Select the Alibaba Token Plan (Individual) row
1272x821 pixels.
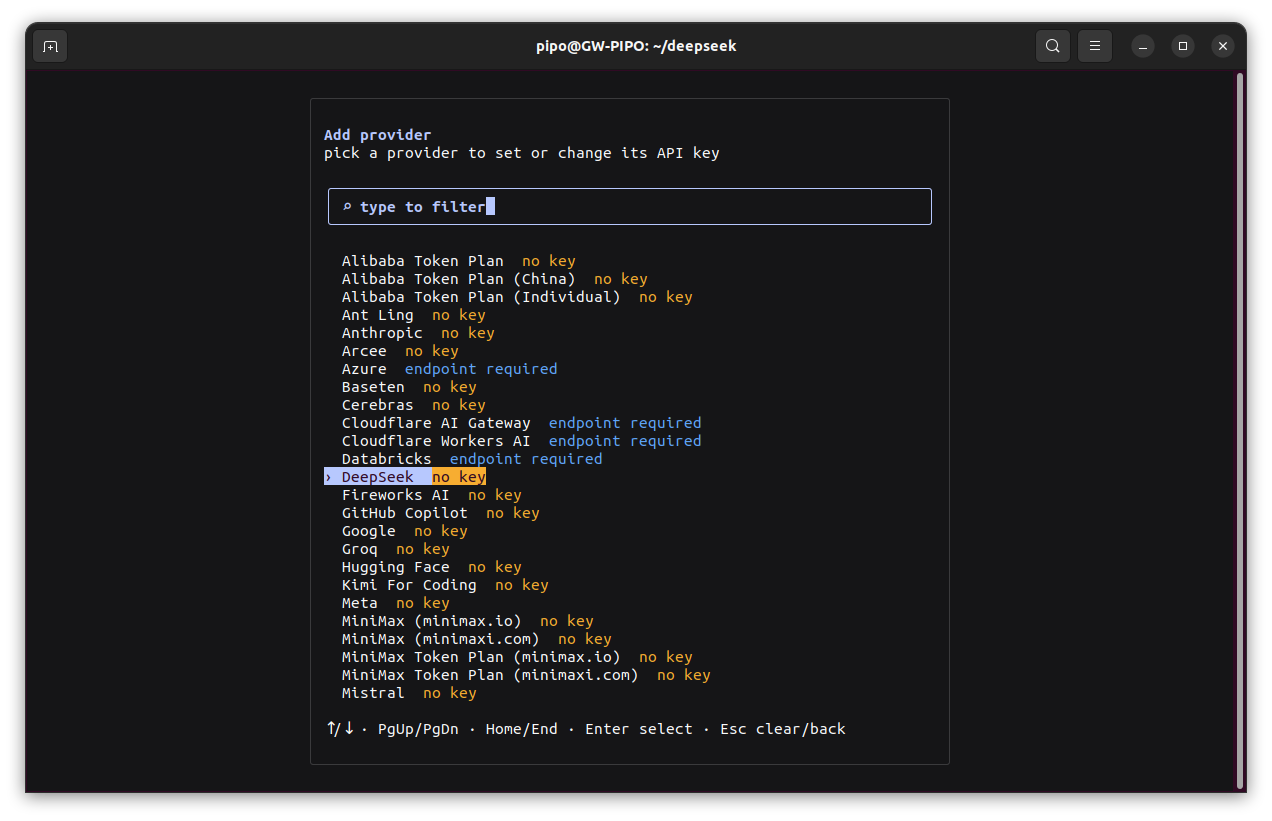(x=517, y=297)
